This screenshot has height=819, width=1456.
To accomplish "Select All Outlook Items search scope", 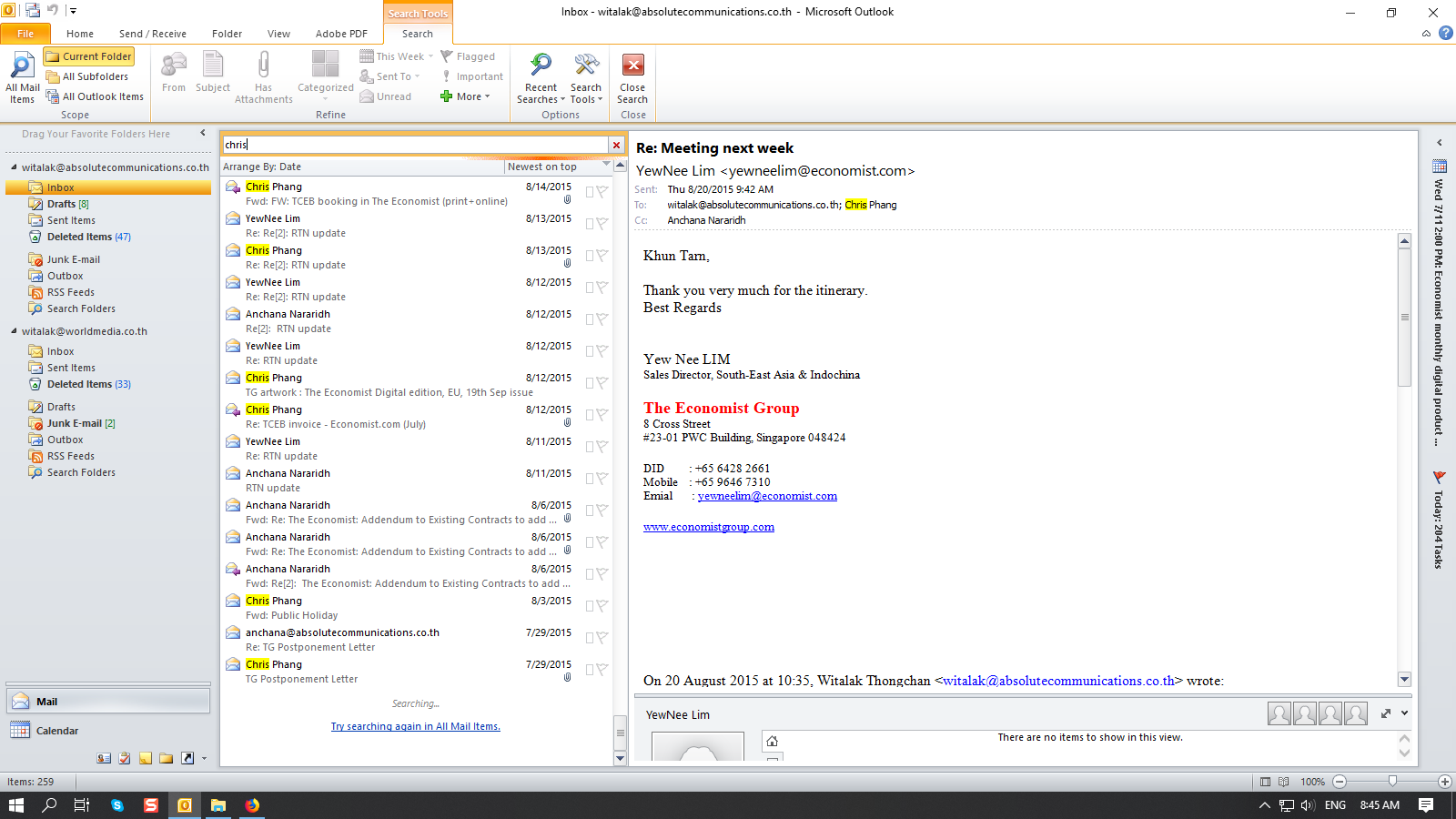I will point(95,96).
